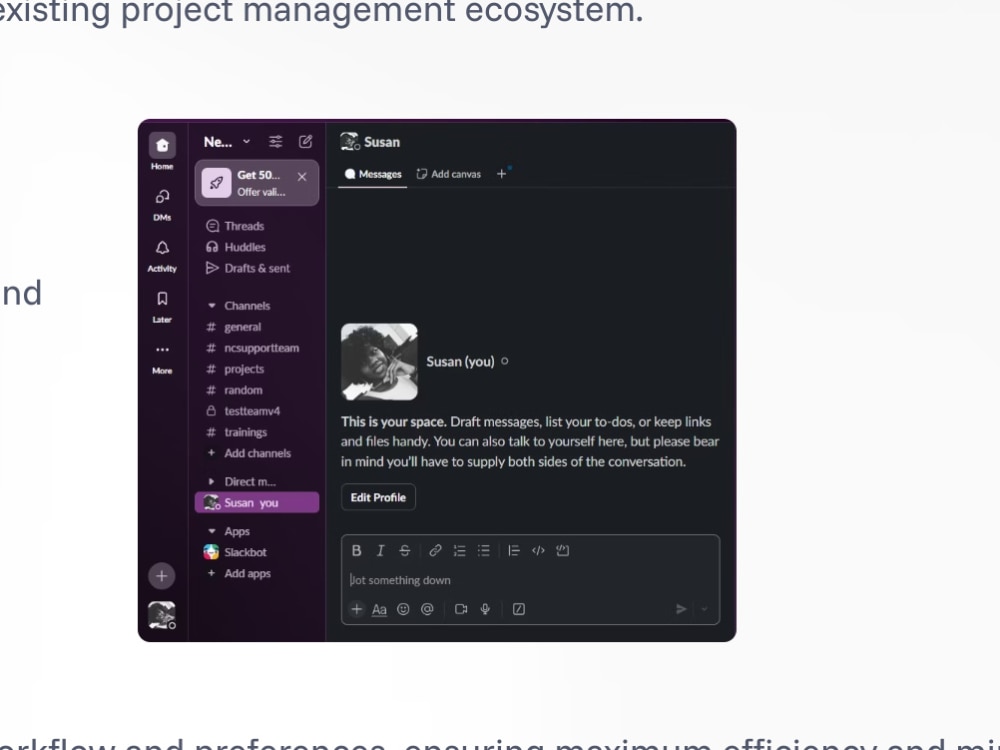Collapse the Apps section
Image resolution: width=1000 pixels, height=750 pixels.
pyautogui.click(x=212, y=531)
